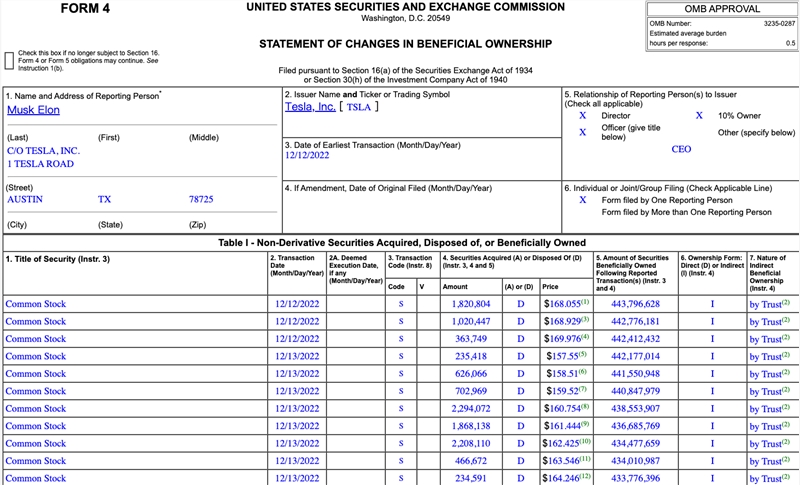Open Common Stock link for 363,749 shares row
Viewport: 800px width, 485px height.
[x=36, y=339]
